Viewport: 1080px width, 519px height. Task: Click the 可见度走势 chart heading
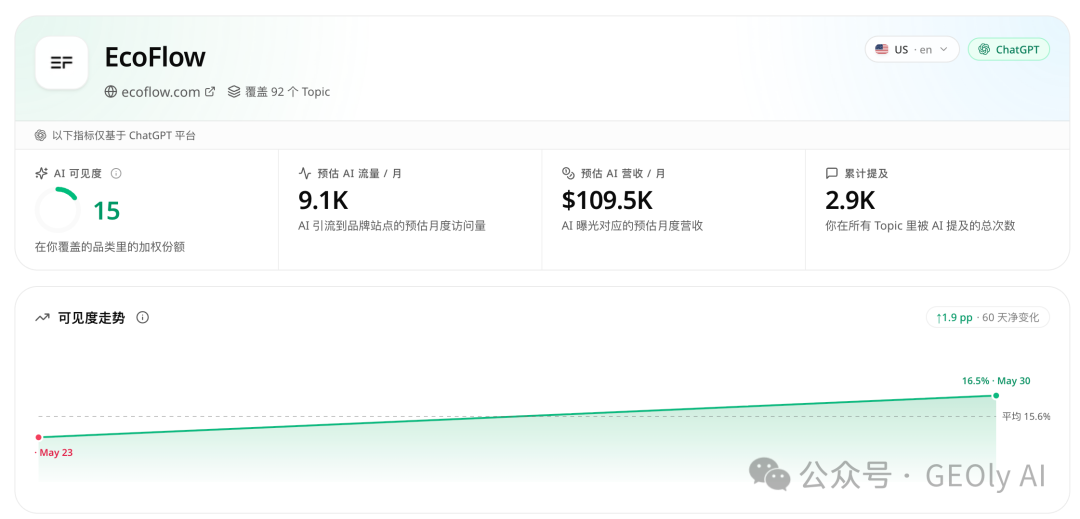(x=92, y=318)
